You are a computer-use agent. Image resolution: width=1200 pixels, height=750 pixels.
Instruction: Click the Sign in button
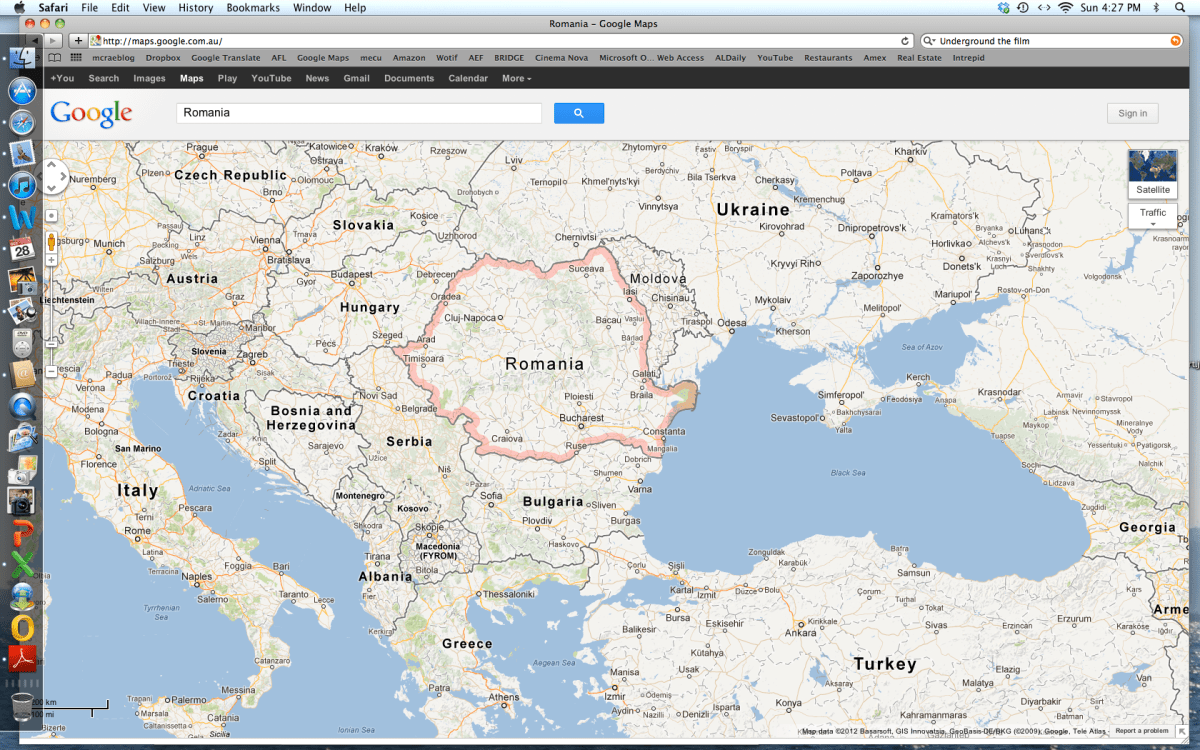[1132, 113]
